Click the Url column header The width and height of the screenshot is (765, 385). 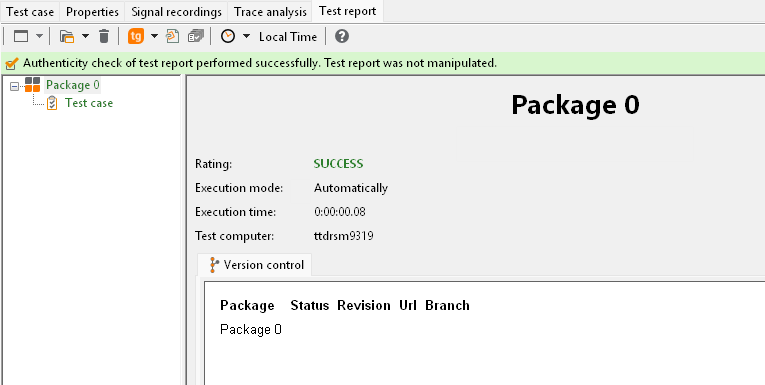pyautogui.click(x=408, y=305)
